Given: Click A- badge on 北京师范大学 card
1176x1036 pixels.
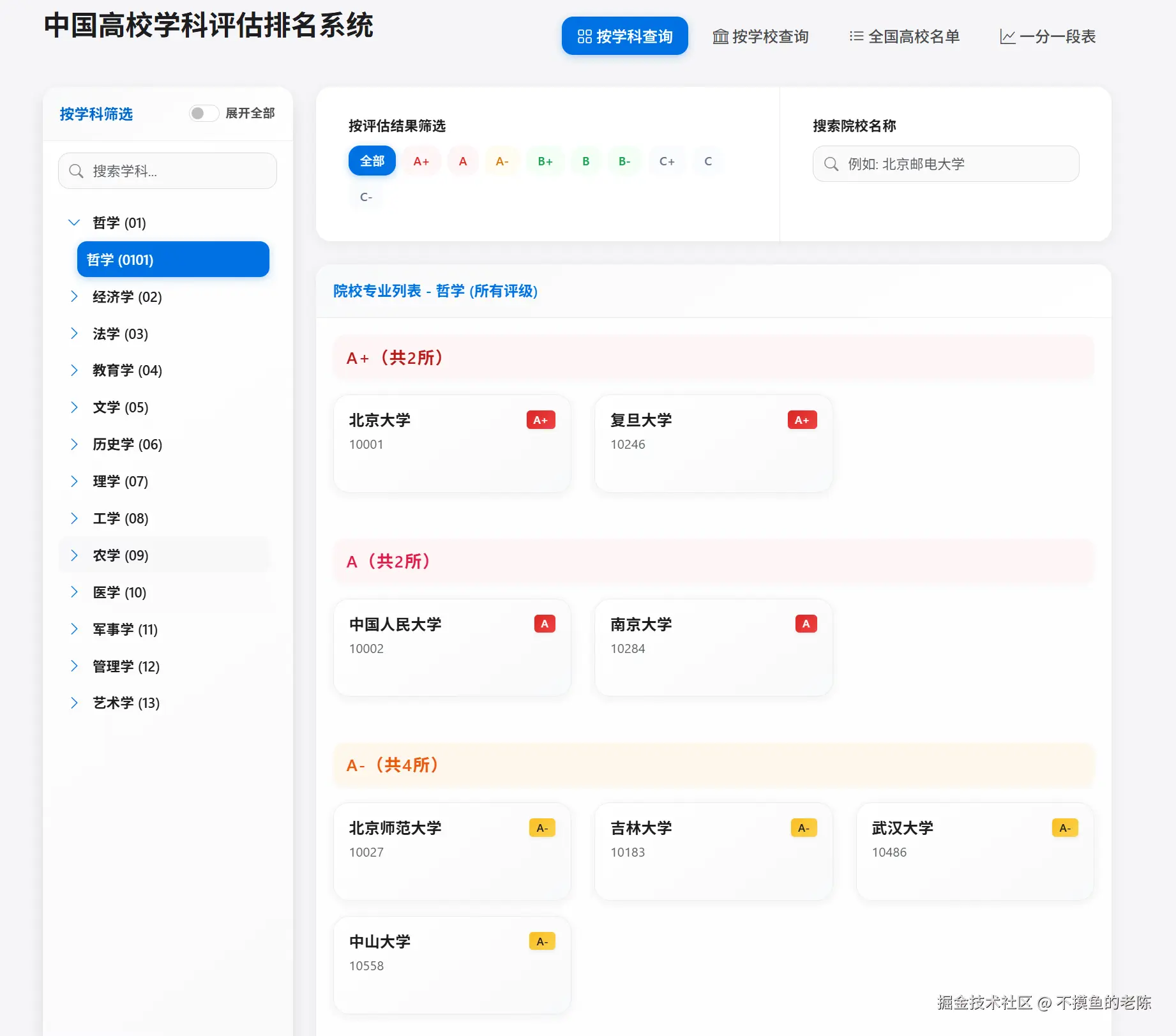Looking at the screenshot, I should point(542,828).
